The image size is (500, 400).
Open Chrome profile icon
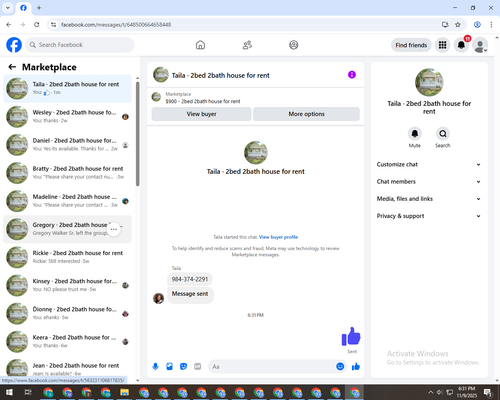click(x=477, y=25)
